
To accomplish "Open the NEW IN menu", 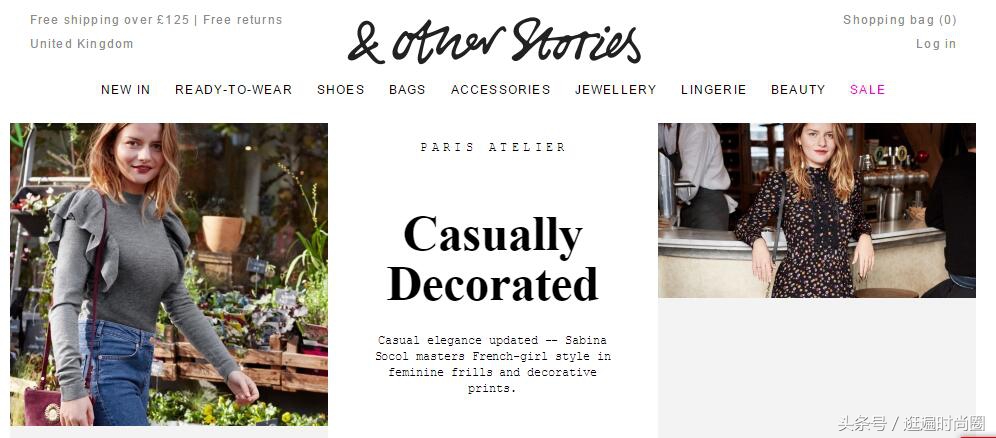I will click(x=126, y=90).
